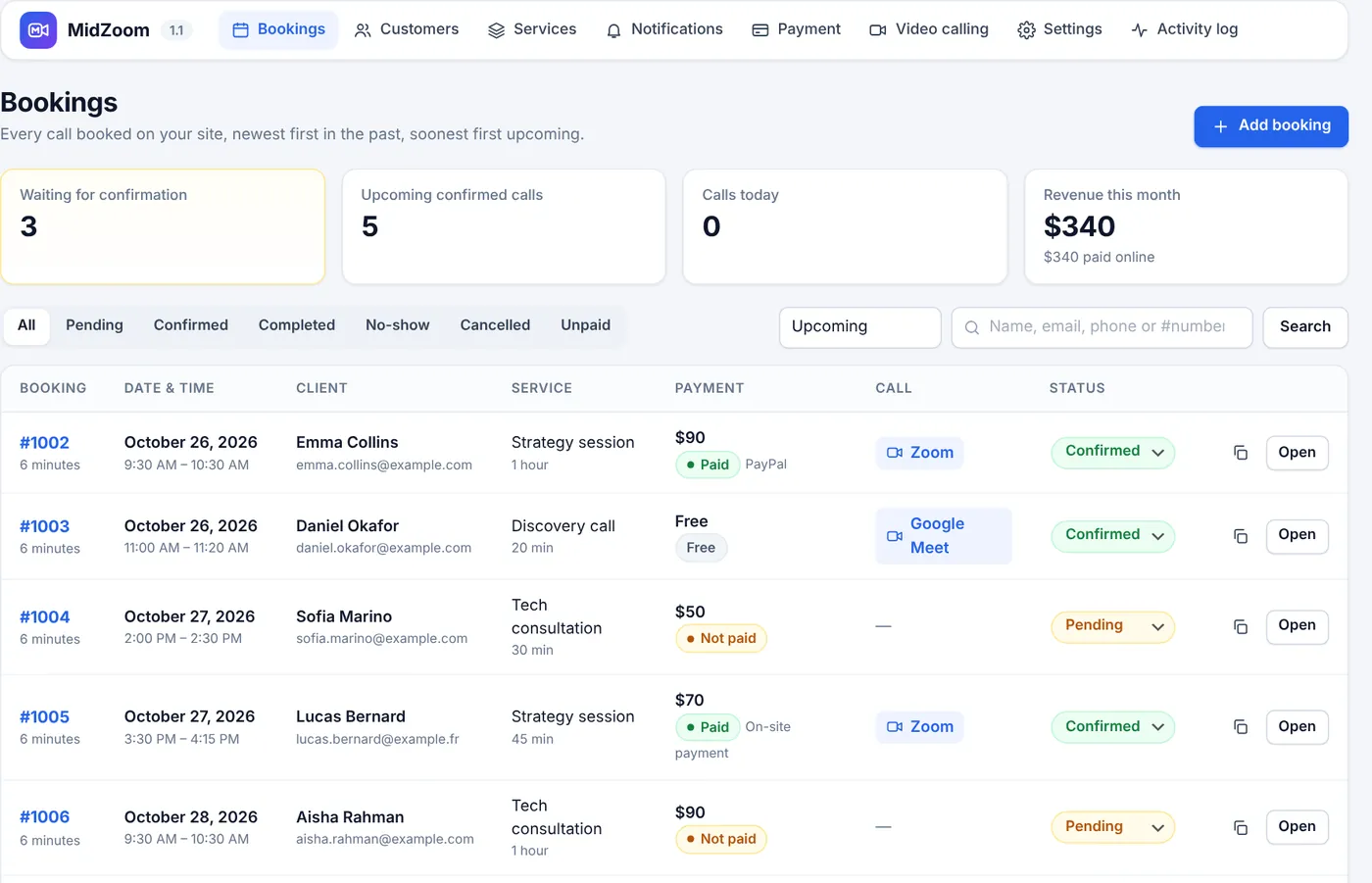Click the DATE & TIME column header

(169, 388)
